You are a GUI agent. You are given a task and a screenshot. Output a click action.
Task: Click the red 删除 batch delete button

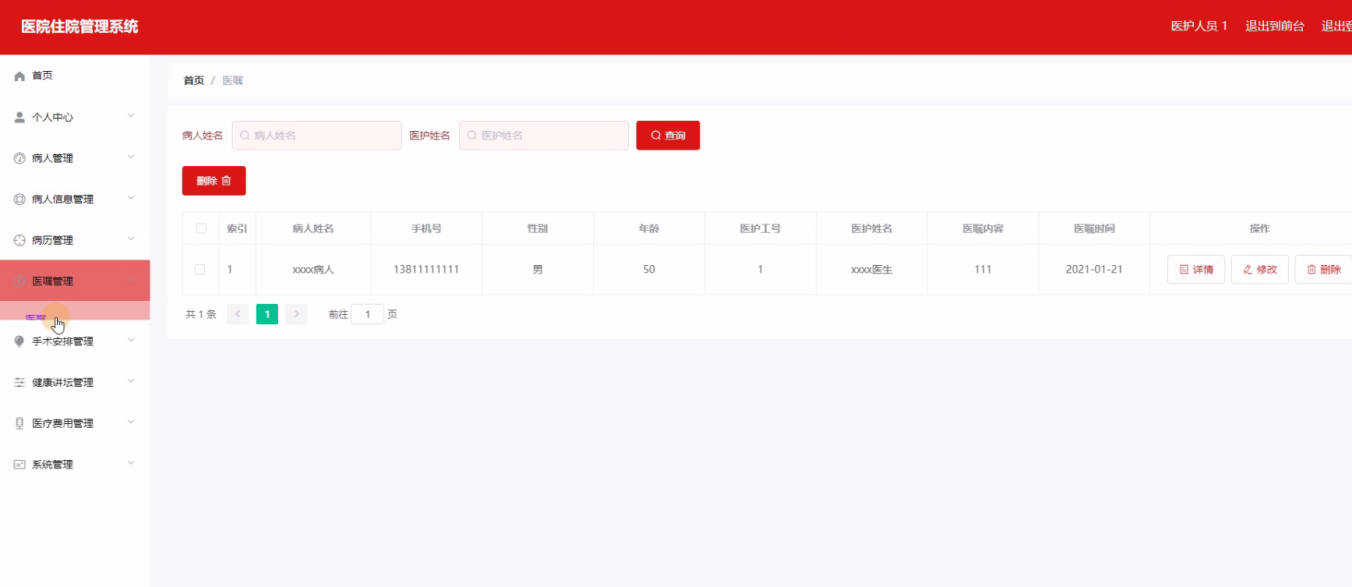click(x=214, y=181)
